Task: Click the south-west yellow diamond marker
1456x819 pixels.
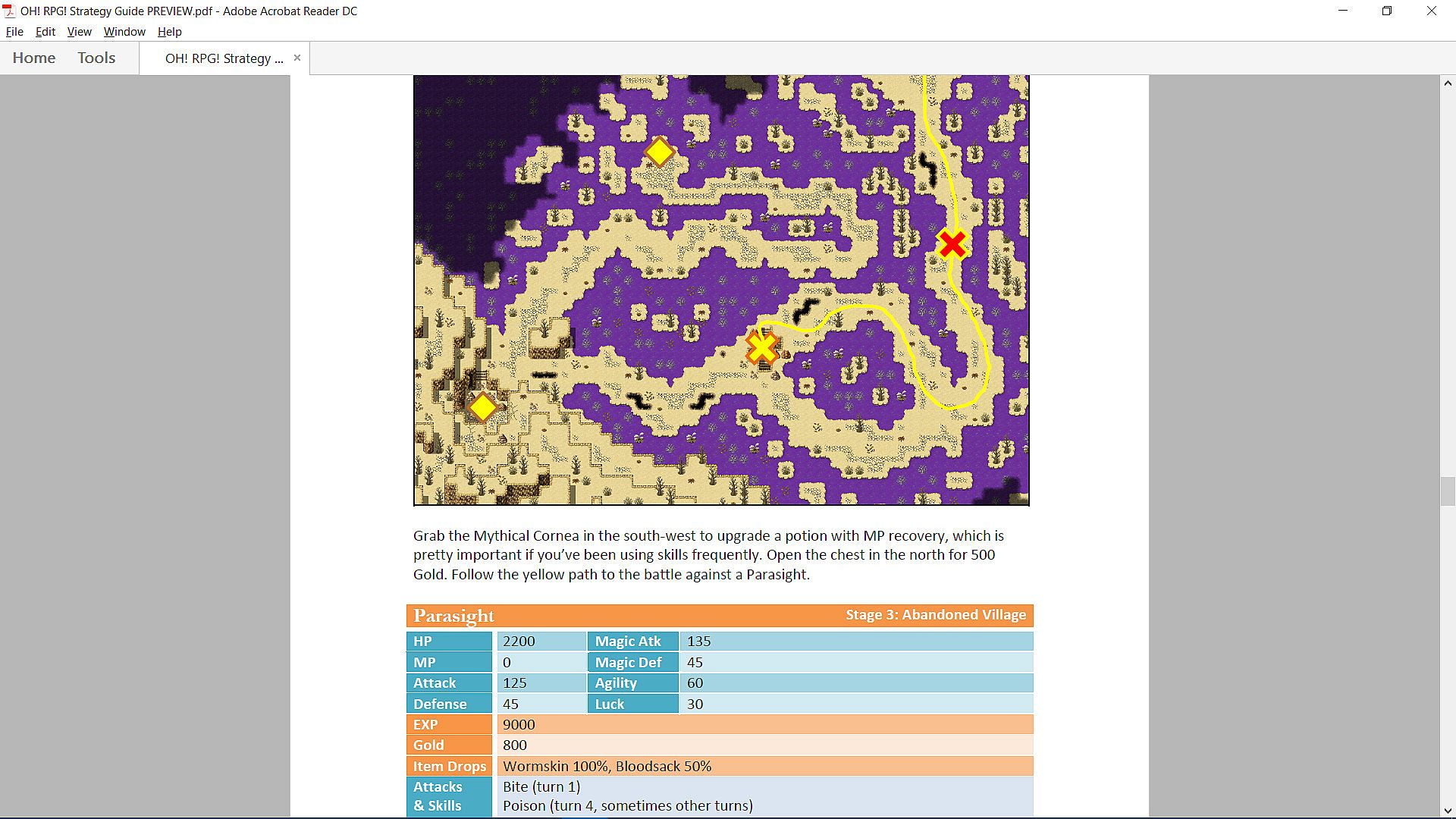Action: coord(483,408)
